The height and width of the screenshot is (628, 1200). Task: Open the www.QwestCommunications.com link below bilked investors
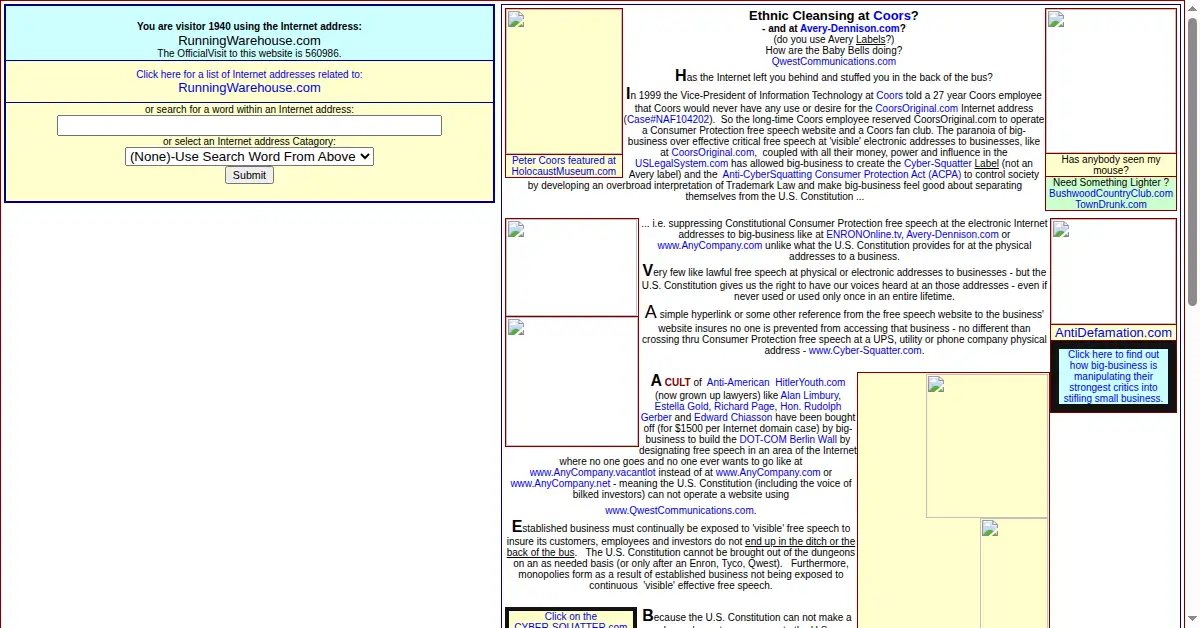(679, 510)
